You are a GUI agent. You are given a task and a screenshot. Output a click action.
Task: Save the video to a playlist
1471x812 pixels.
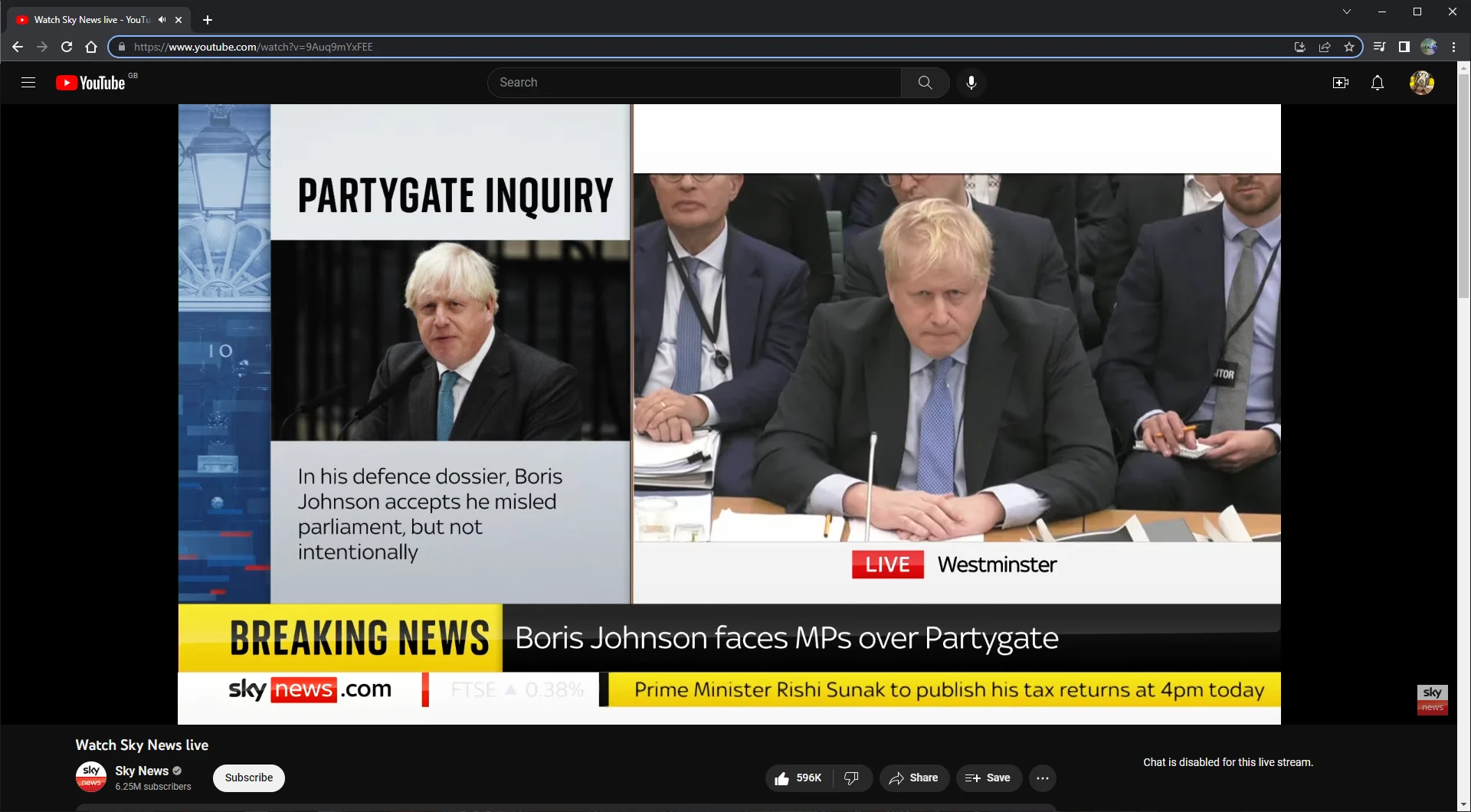pyautogui.click(x=988, y=778)
